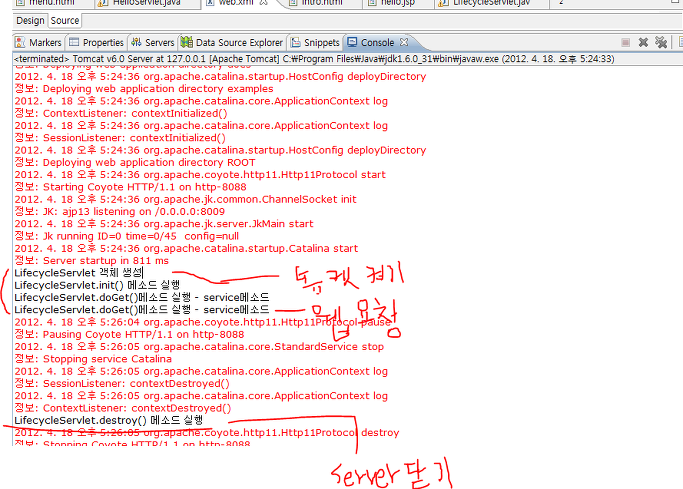This screenshot has height=489, width=683.
Task: Click the 'Server startup in 811 ms' line
Action: (91, 261)
